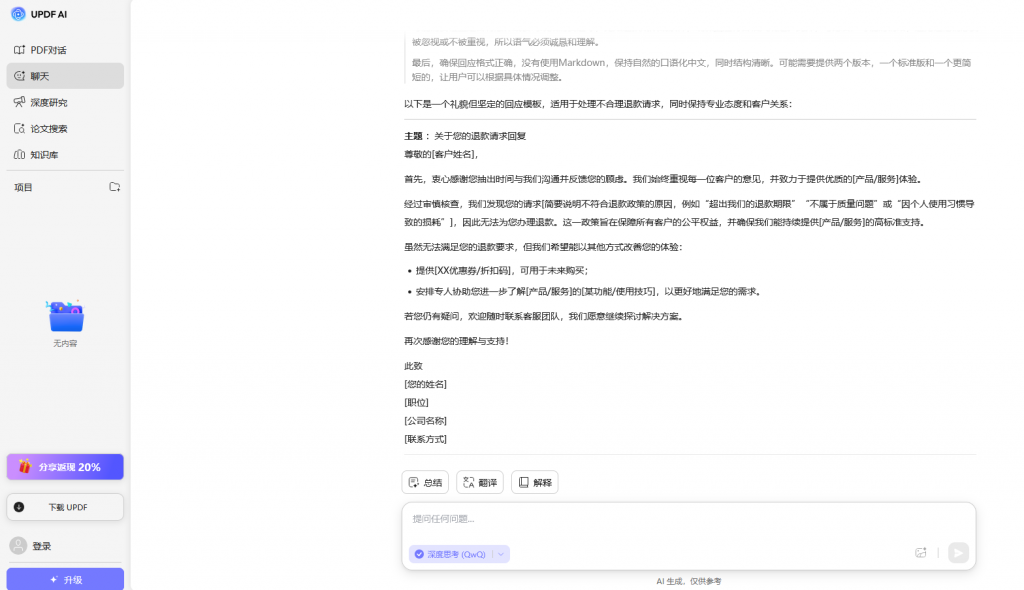Viewport: 1024px width, 590px height.
Task: Click the 翻译 quick action button
Action: click(479, 482)
